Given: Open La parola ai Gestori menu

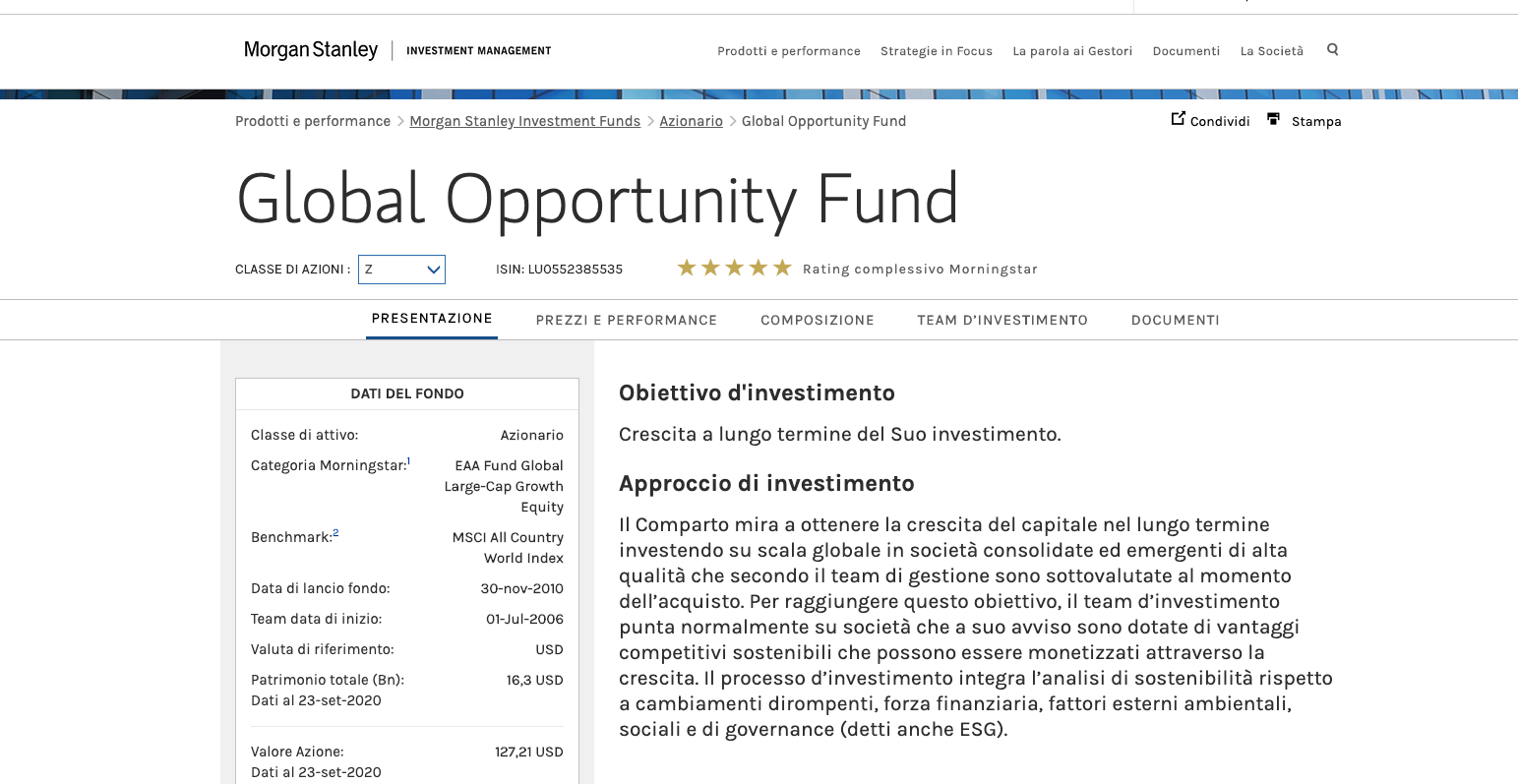Looking at the screenshot, I should pos(1072,51).
